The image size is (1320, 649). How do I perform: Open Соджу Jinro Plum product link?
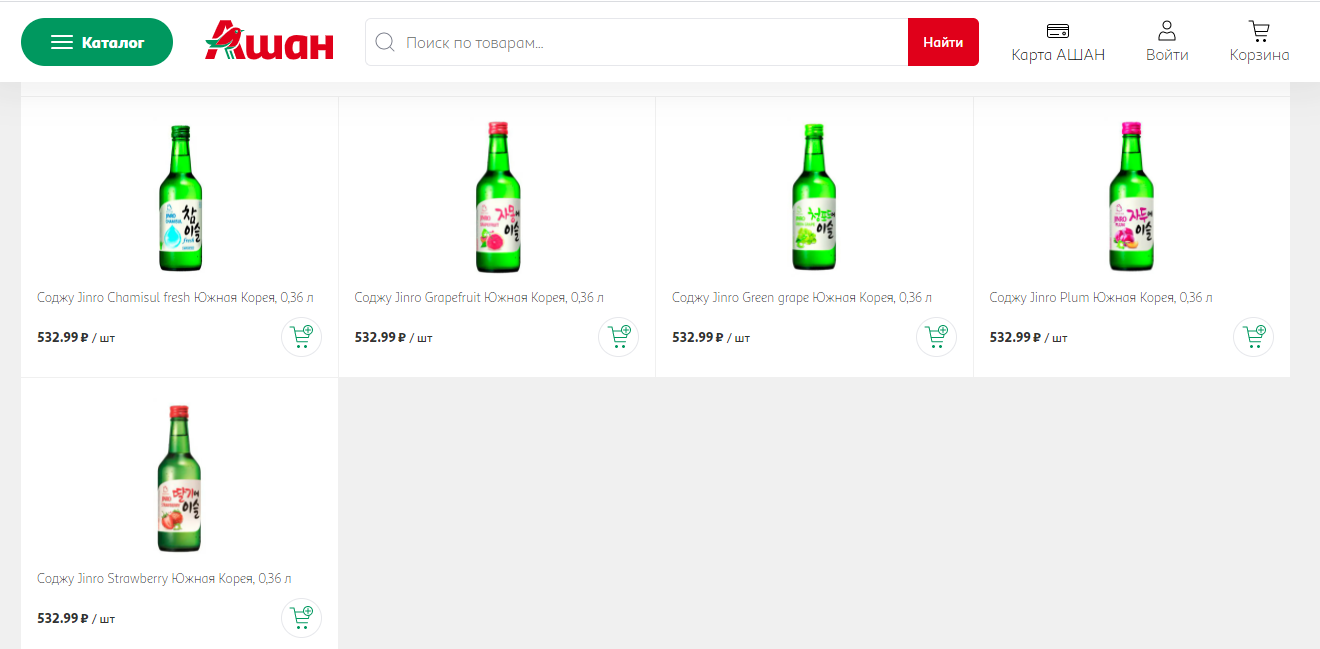coord(1100,297)
